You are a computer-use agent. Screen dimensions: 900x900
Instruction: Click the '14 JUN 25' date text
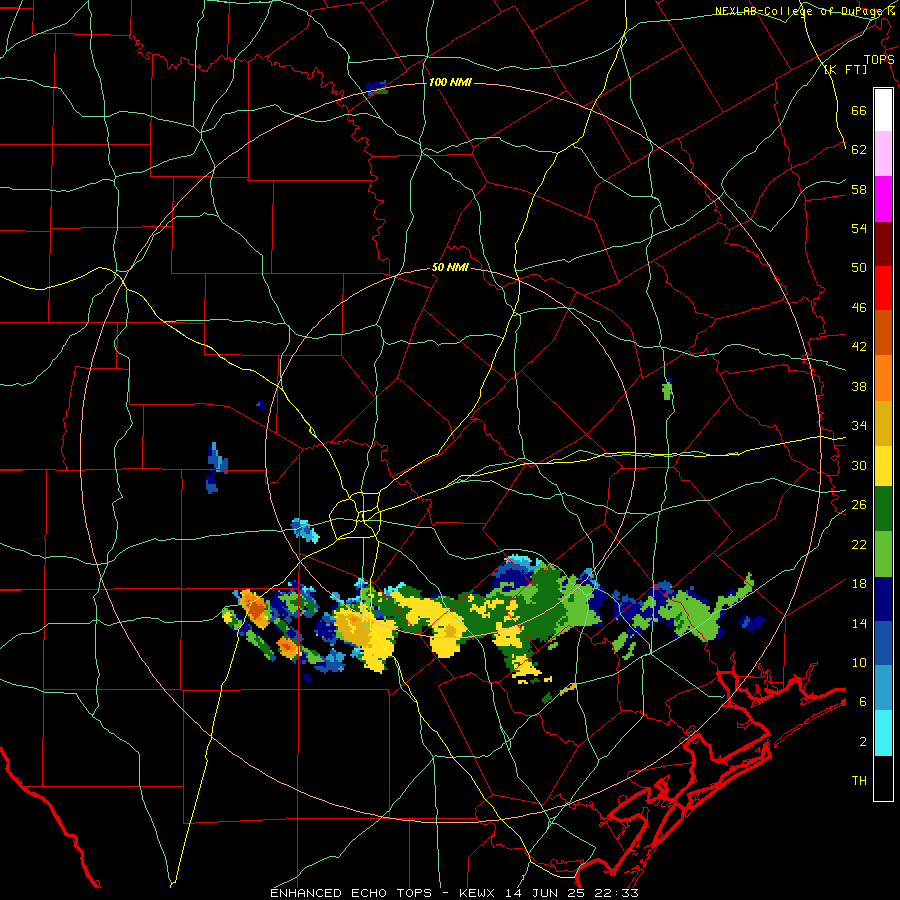pyautogui.click(x=547, y=893)
